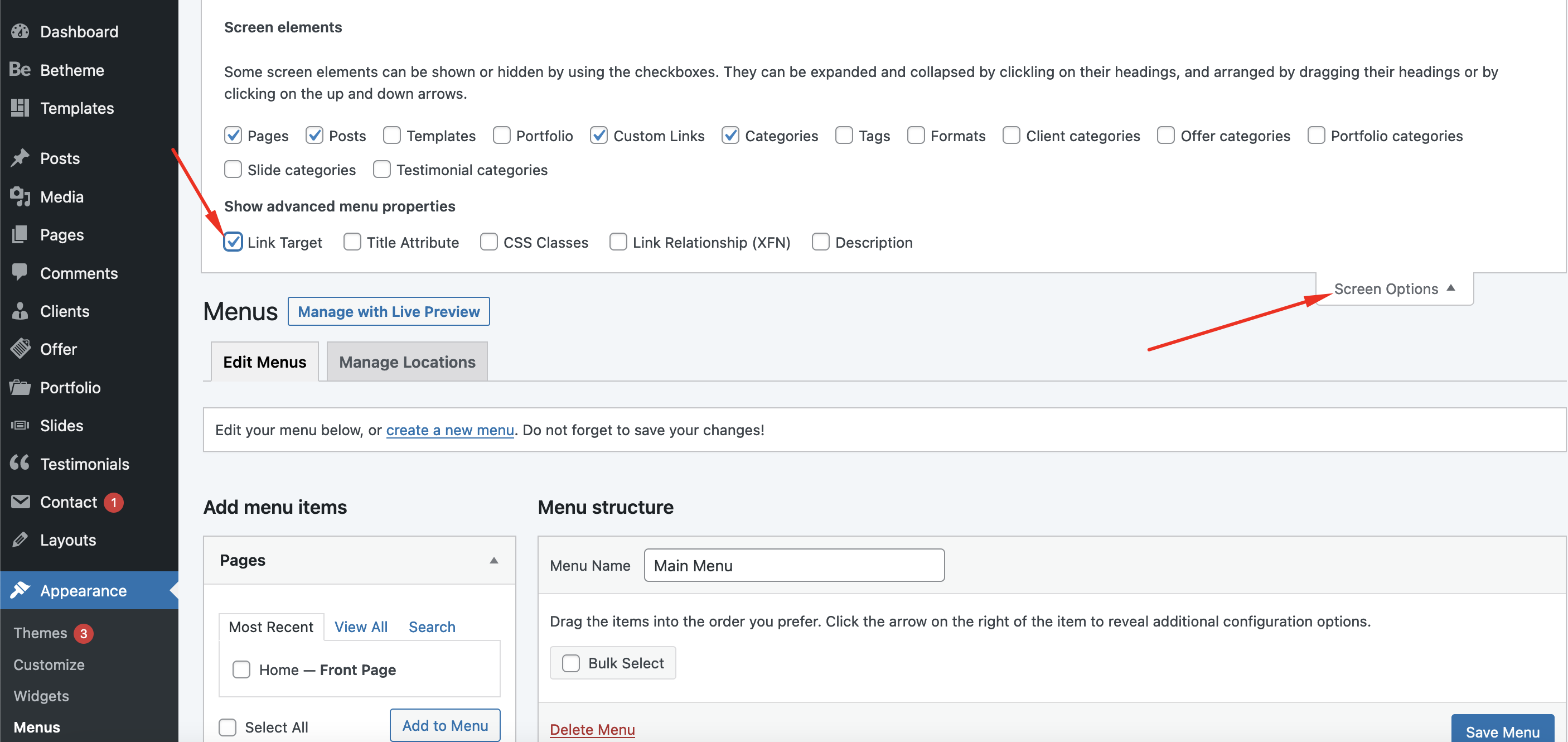Check the Select All checkbox
1568x742 pixels.
[228, 727]
